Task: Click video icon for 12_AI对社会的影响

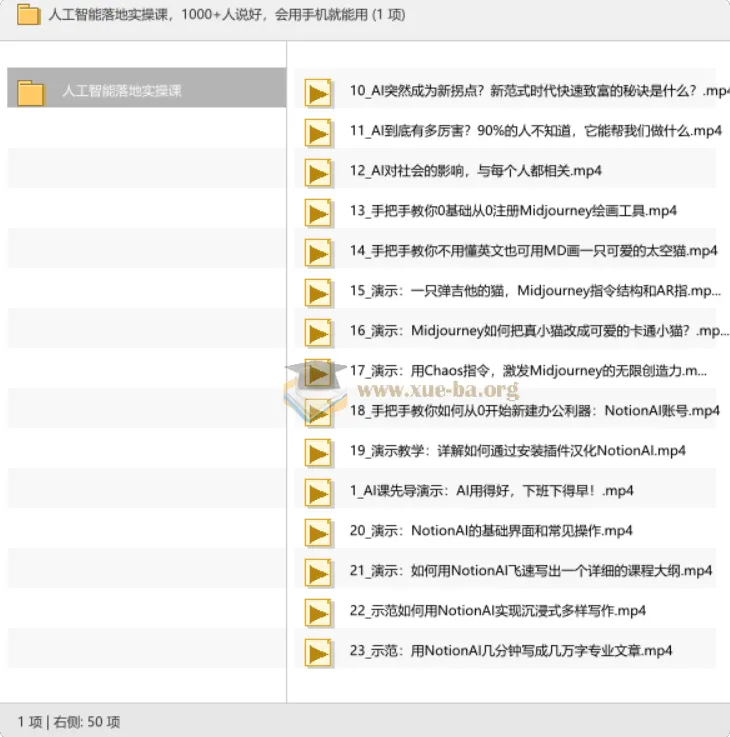Action: click(x=318, y=172)
